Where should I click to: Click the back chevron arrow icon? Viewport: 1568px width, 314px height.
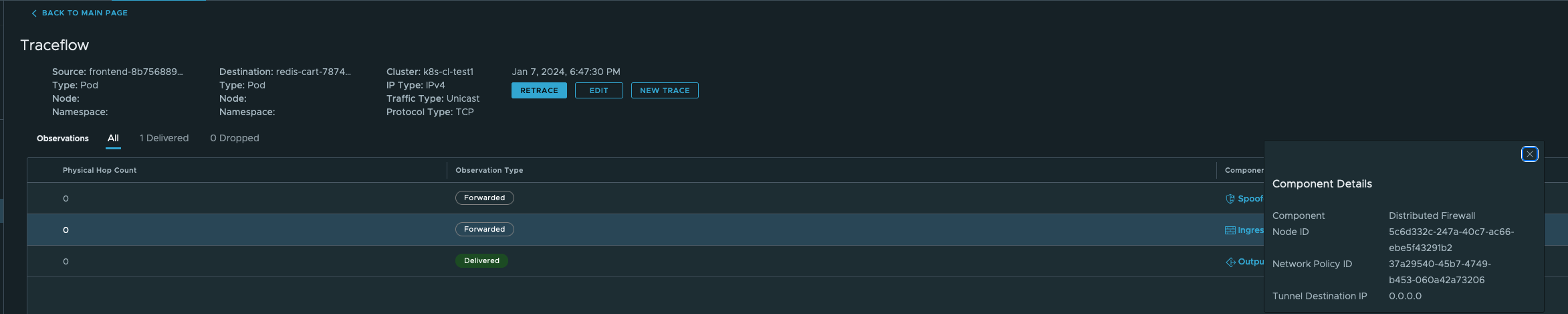pos(34,13)
